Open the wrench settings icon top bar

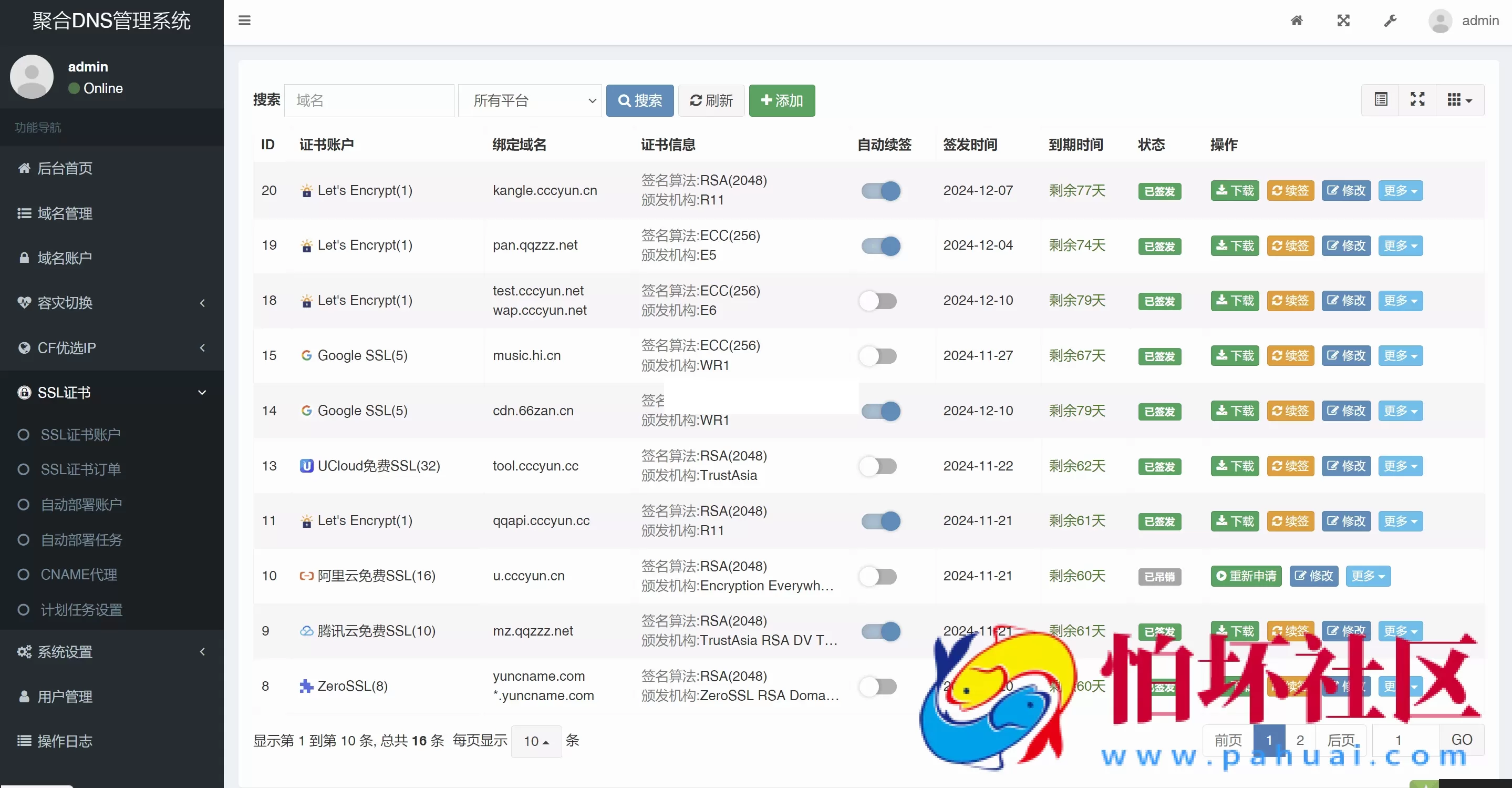(1390, 21)
